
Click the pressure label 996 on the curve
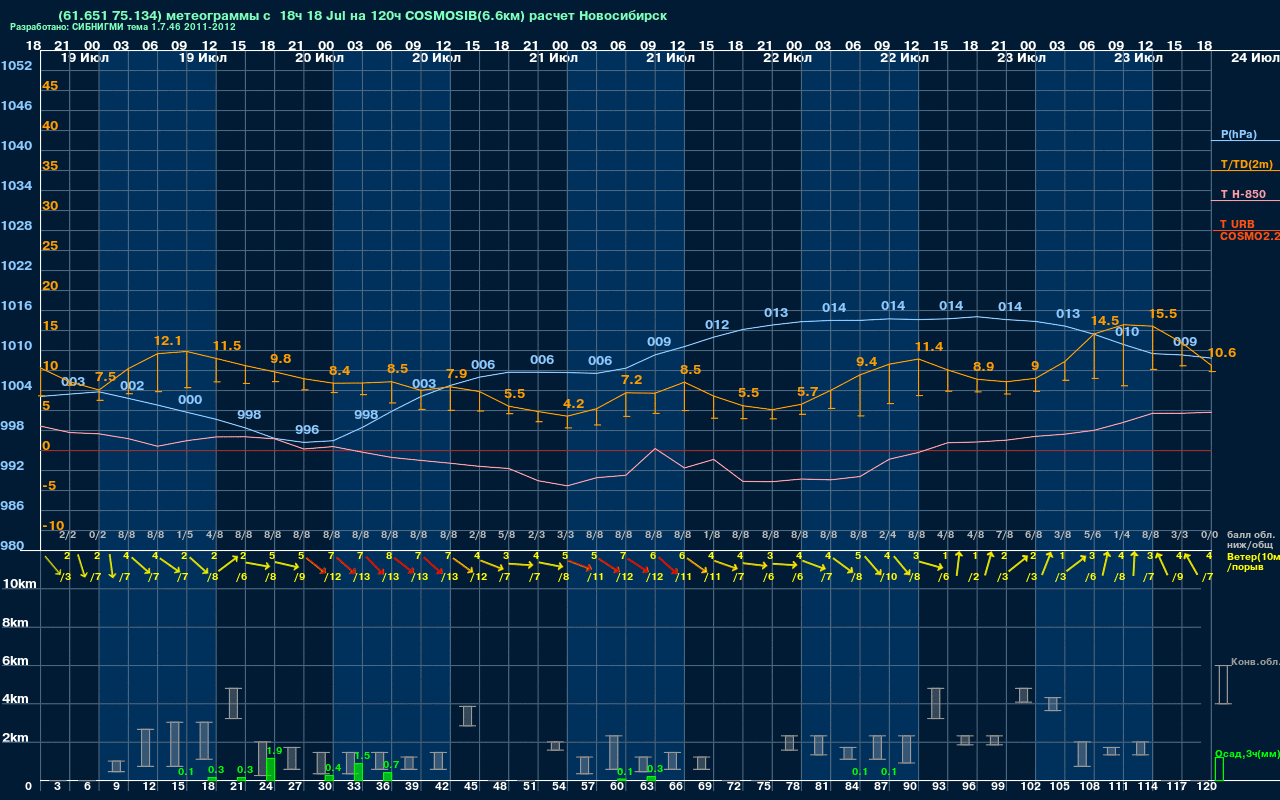click(x=307, y=430)
